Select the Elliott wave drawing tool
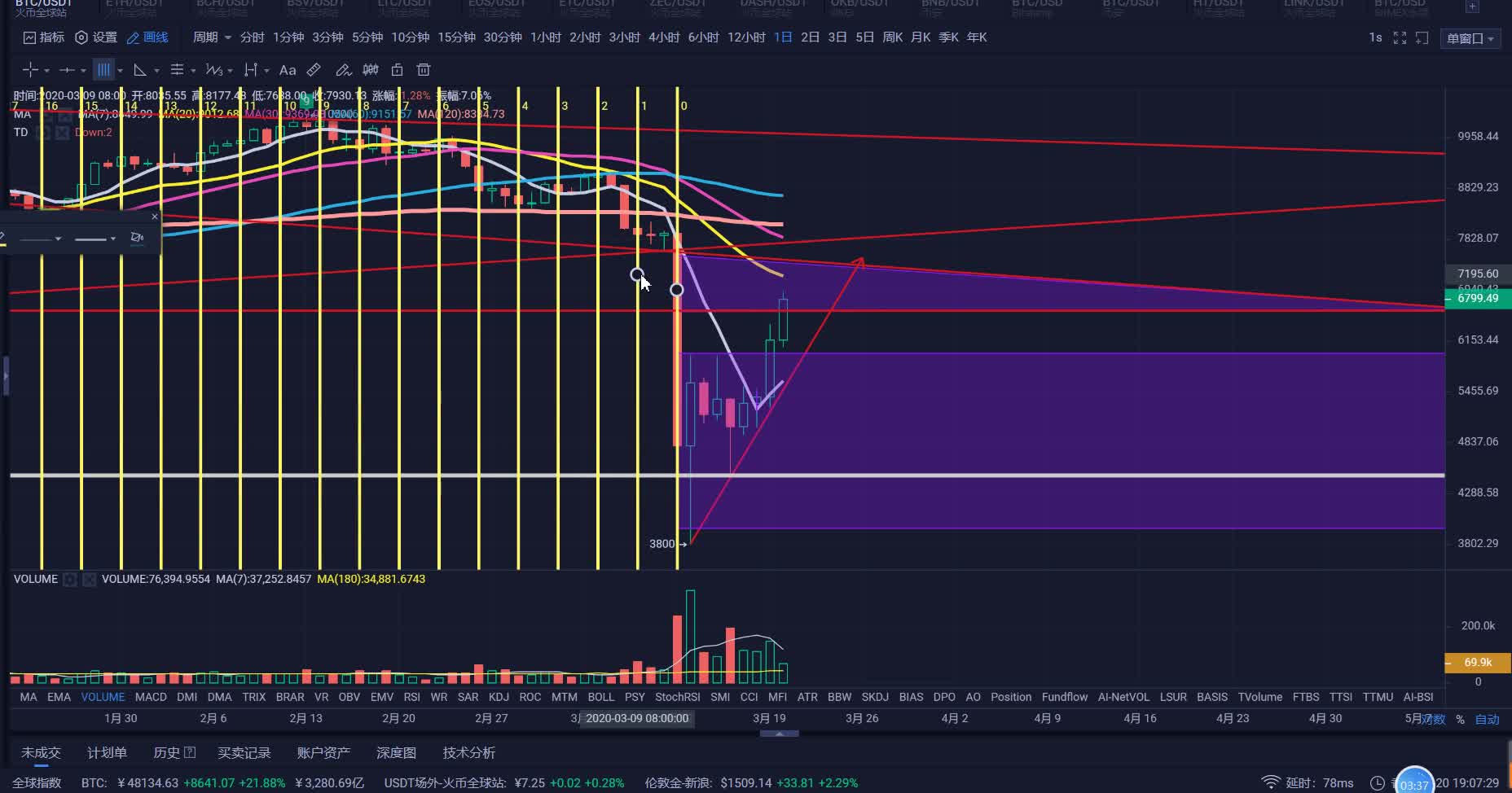1512x793 pixels. 214,70
